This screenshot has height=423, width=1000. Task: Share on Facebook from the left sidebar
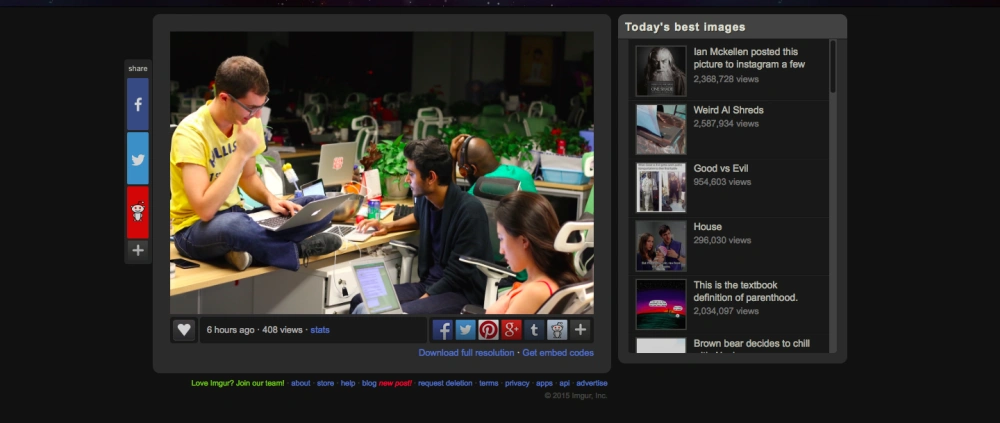point(138,105)
